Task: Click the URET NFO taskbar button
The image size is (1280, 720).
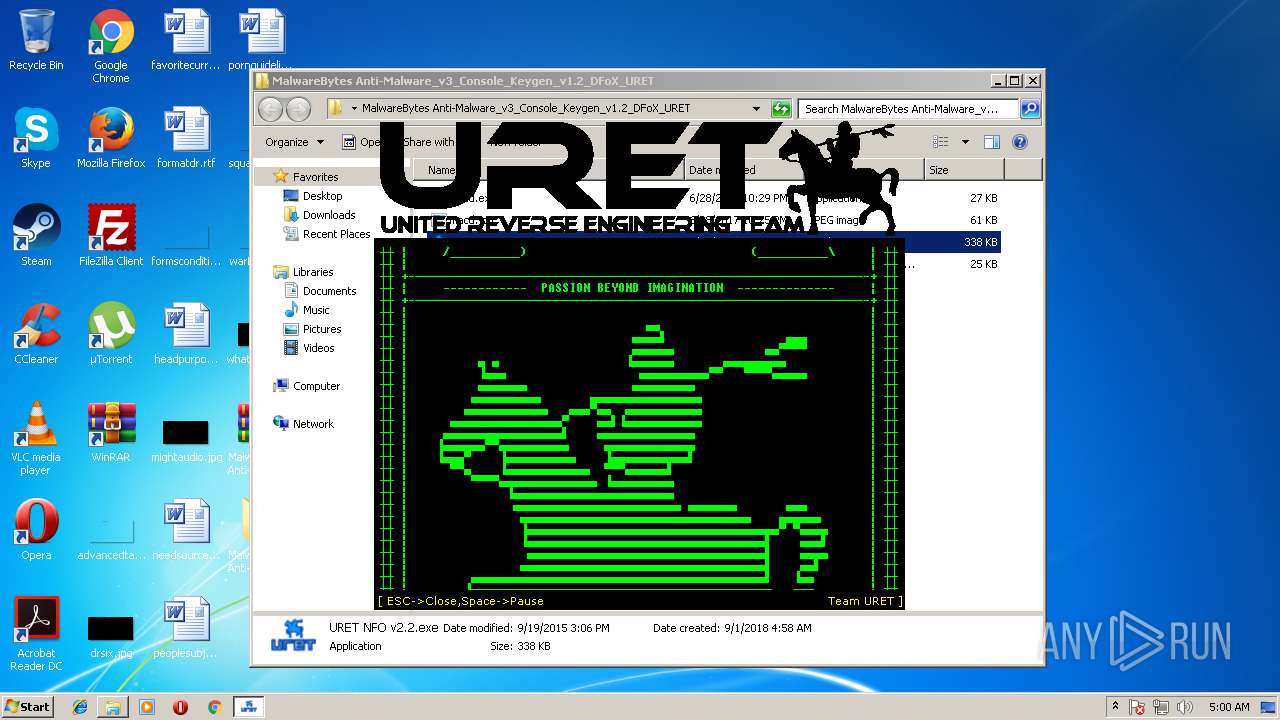Action: point(248,707)
